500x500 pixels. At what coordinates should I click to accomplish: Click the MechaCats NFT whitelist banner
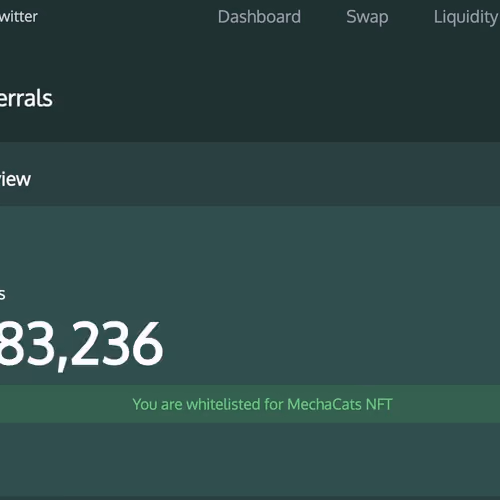tap(250, 404)
